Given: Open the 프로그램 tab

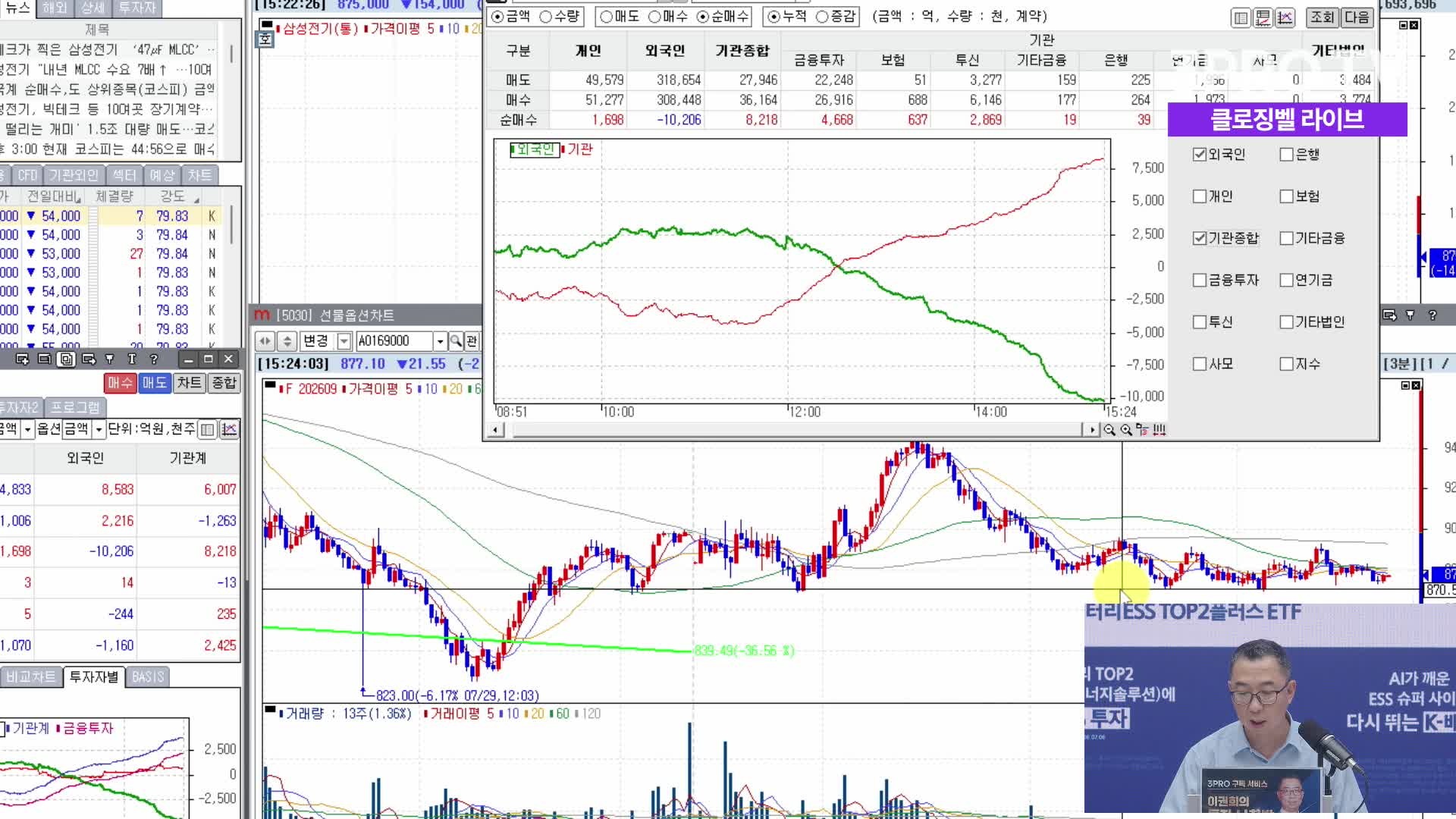Looking at the screenshot, I should pos(75,407).
